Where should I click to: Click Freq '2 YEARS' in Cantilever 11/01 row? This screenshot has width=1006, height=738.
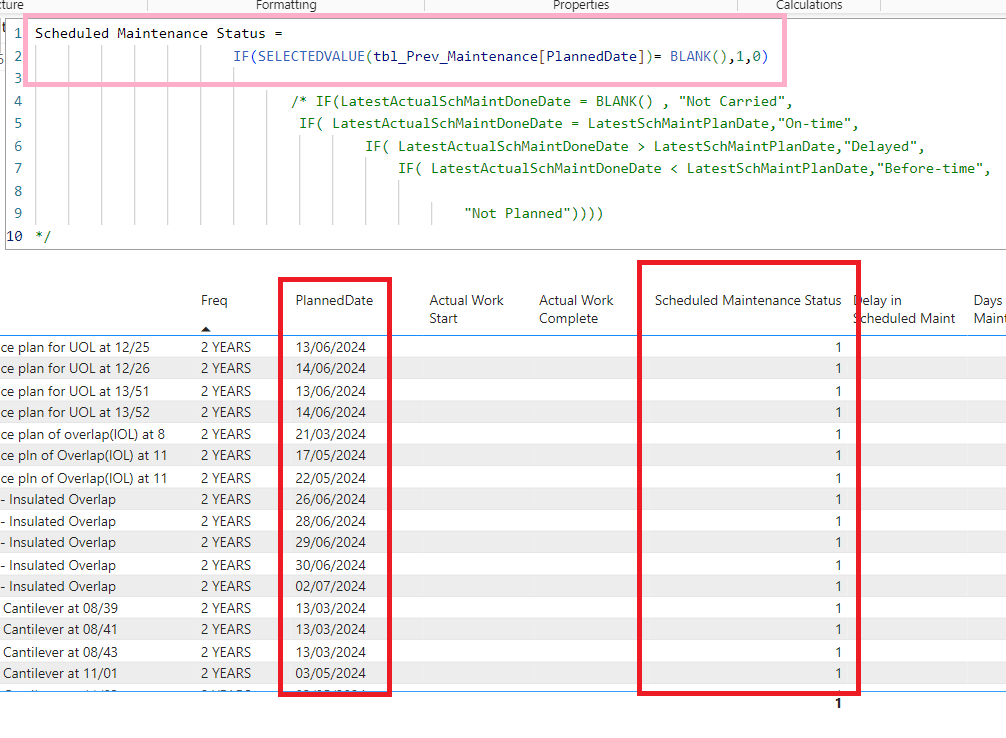pos(226,673)
